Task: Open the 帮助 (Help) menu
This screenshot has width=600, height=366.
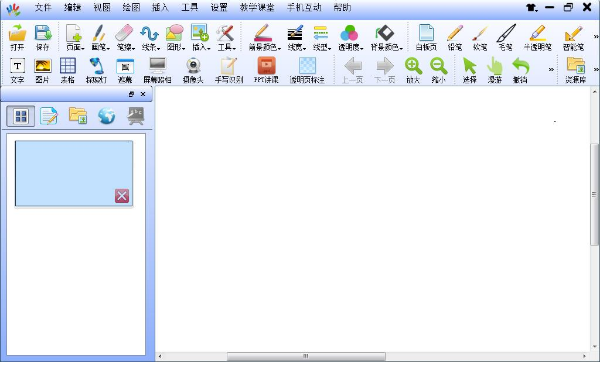Action: click(x=342, y=7)
